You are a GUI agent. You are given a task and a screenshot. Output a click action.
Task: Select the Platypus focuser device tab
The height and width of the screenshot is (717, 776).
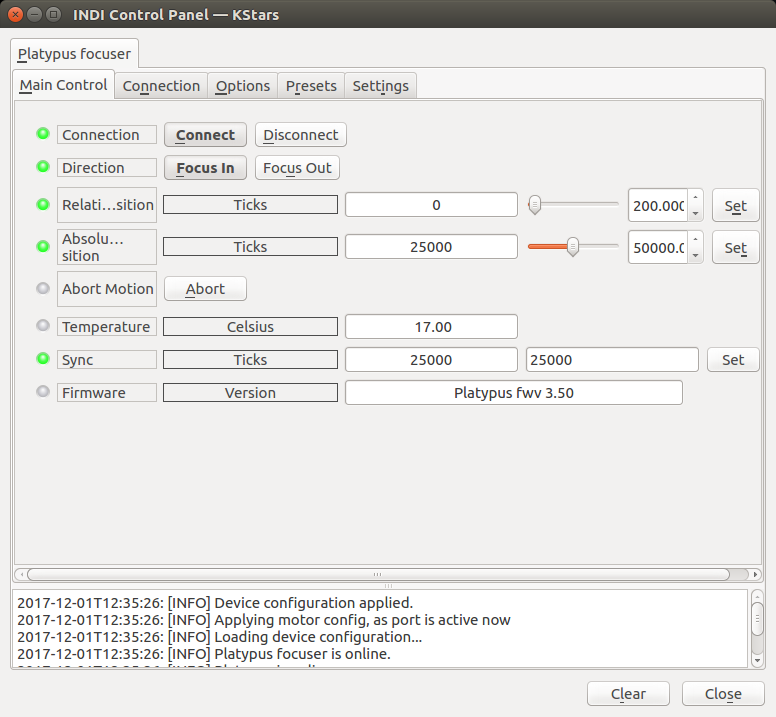74,53
